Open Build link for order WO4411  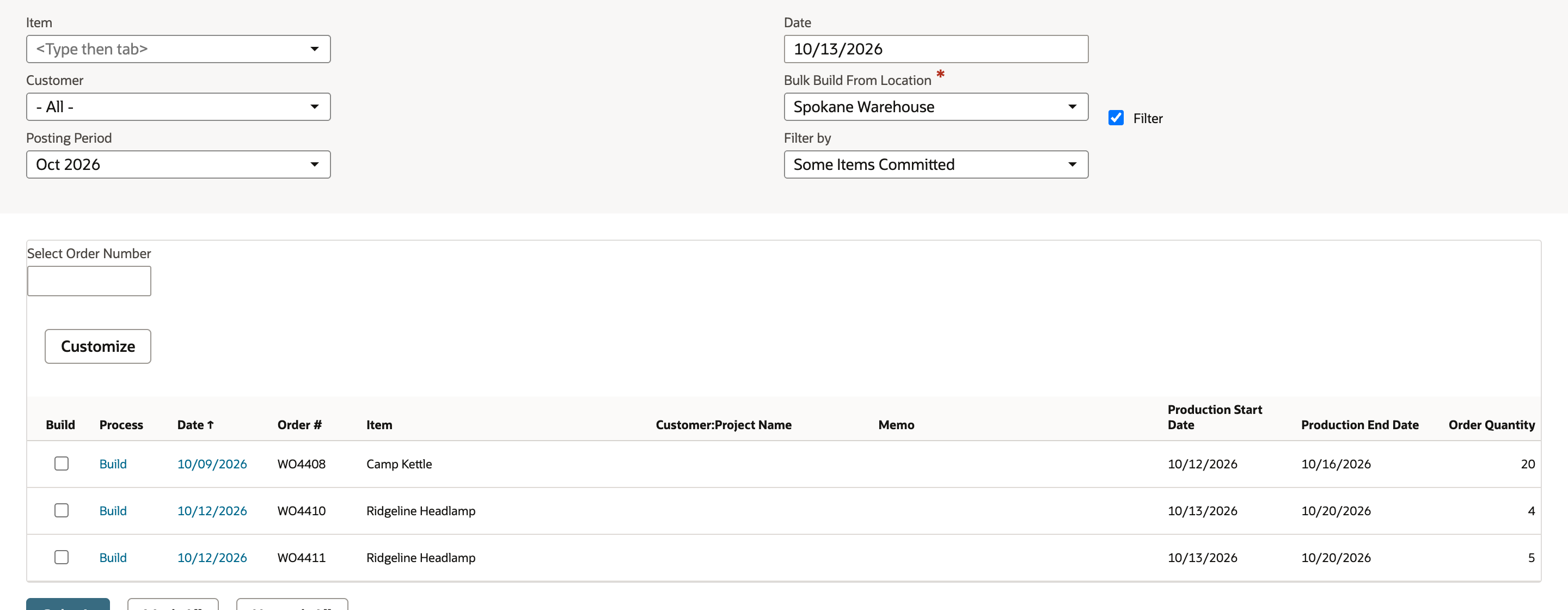(113, 558)
